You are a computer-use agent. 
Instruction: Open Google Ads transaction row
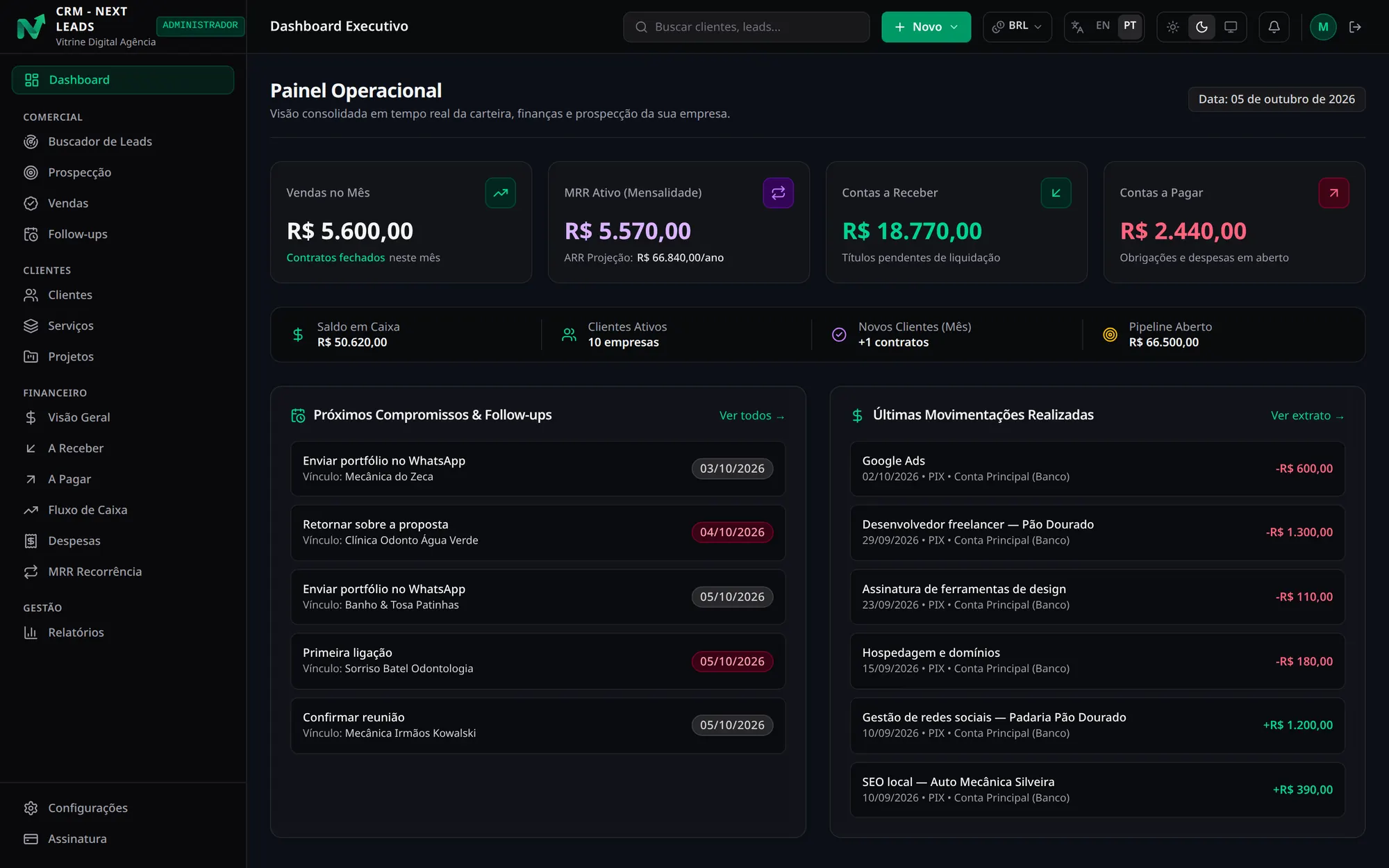[x=1097, y=469]
